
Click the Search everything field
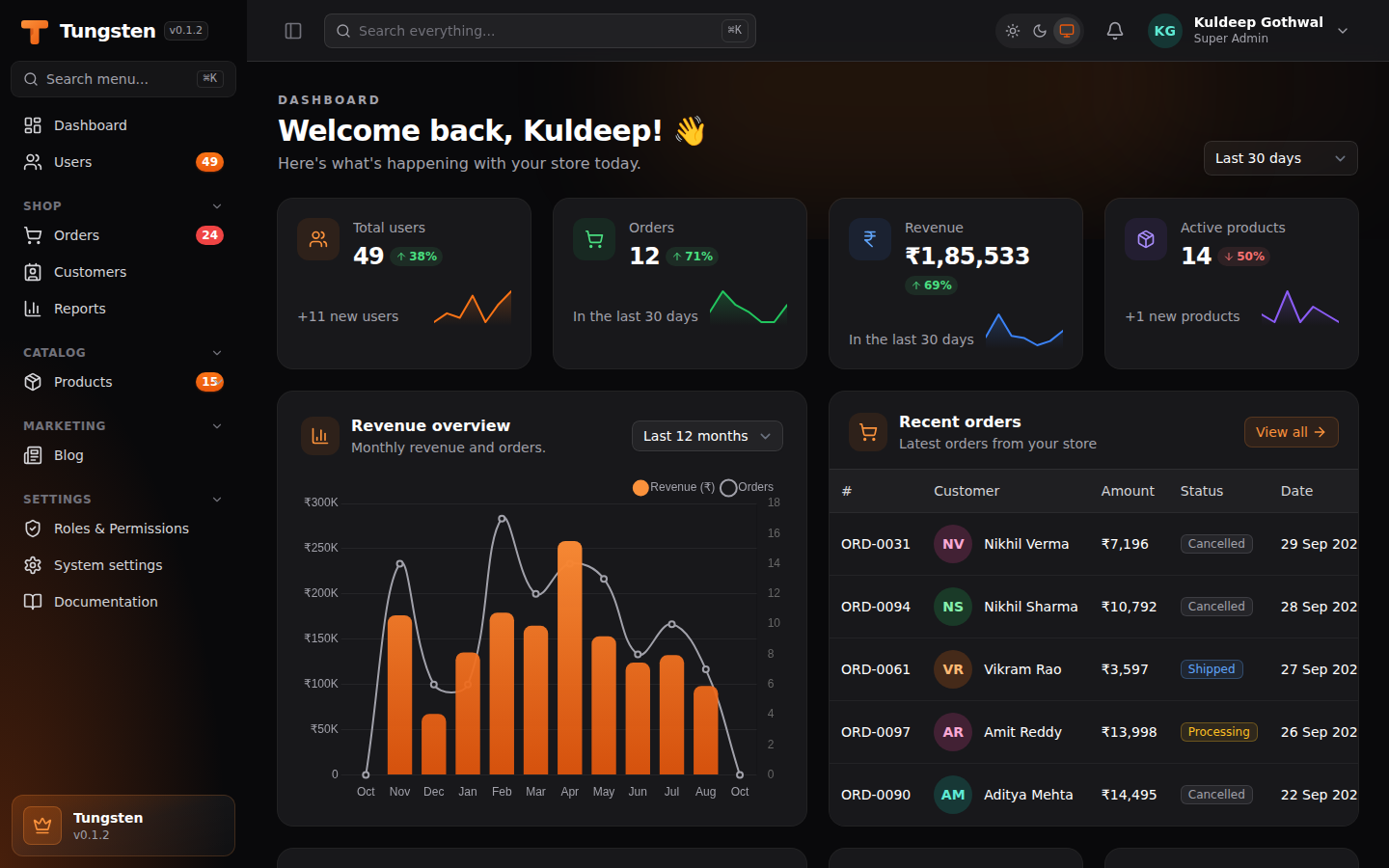click(540, 31)
